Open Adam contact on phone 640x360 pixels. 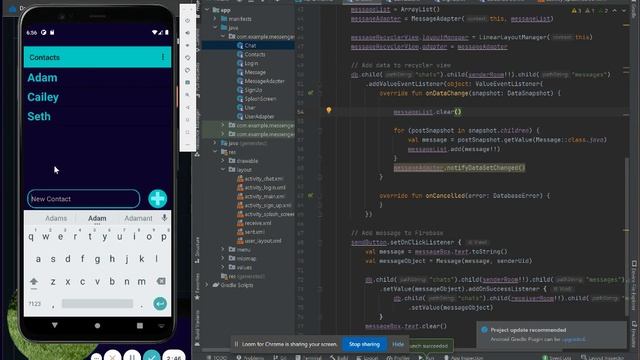click(x=42, y=78)
